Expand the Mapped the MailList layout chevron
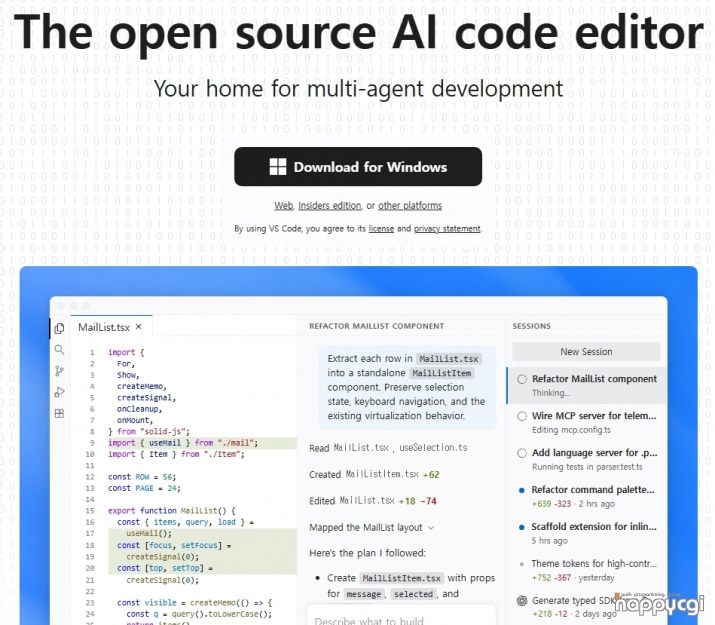The height and width of the screenshot is (625, 715). tap(431, 528)
